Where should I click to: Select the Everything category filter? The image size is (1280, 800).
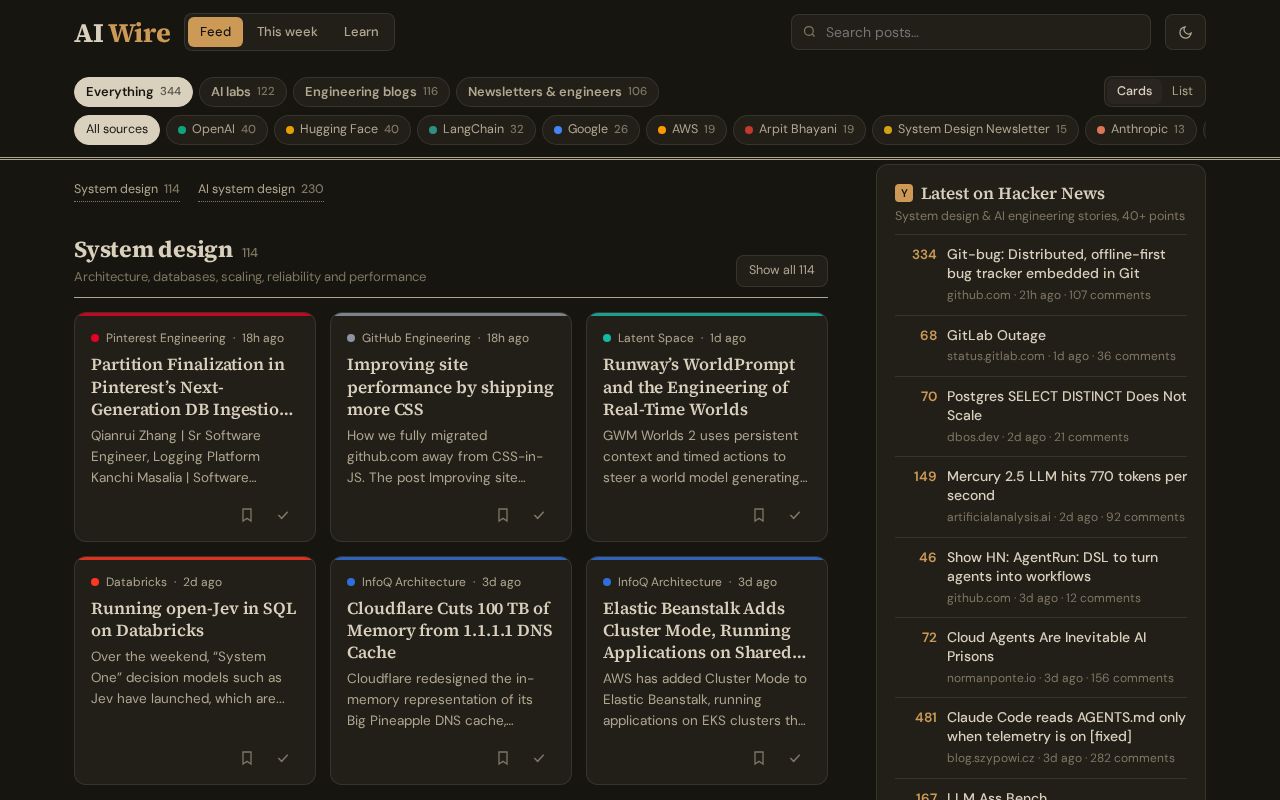[133, 92]
